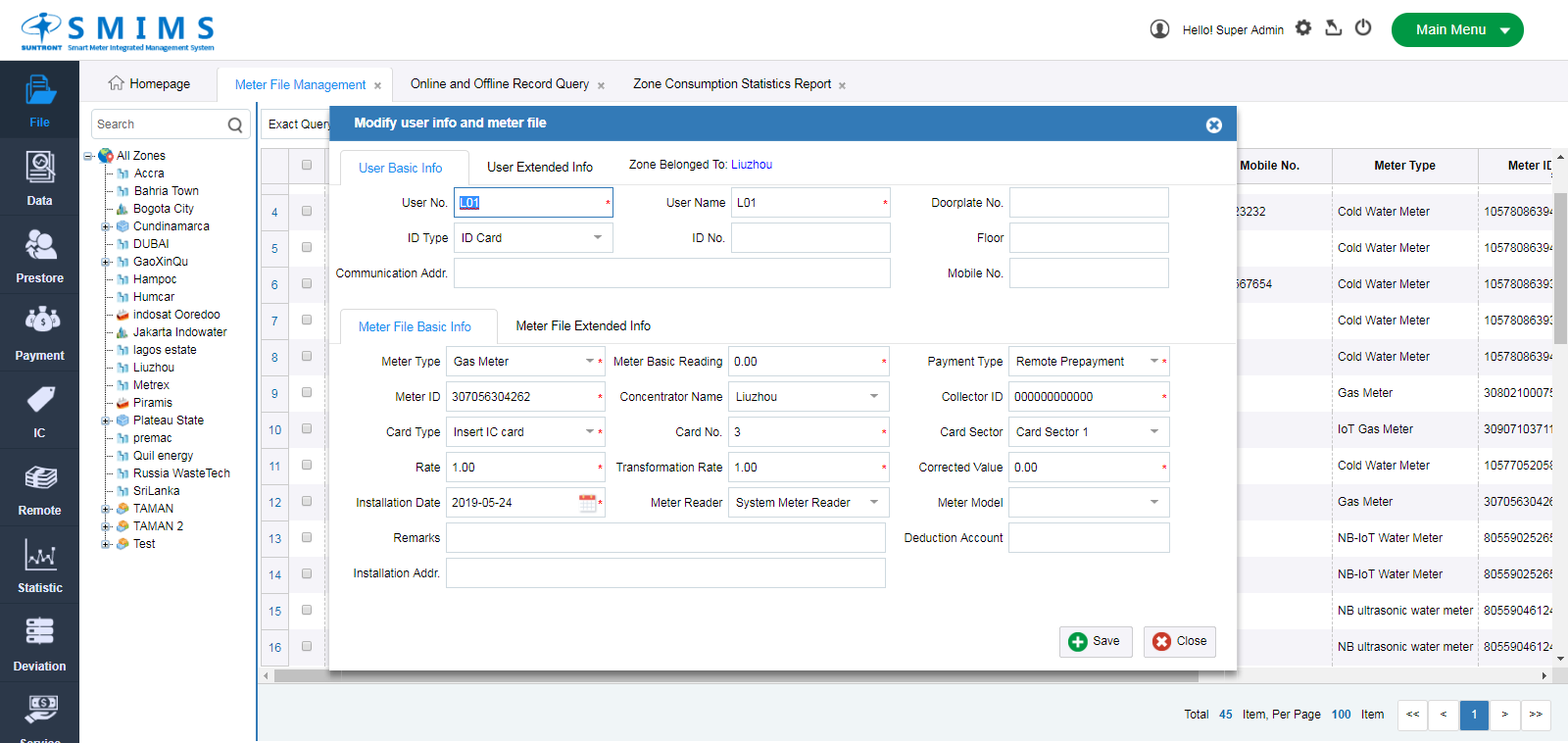Save the modified user info

(1096, 641)
